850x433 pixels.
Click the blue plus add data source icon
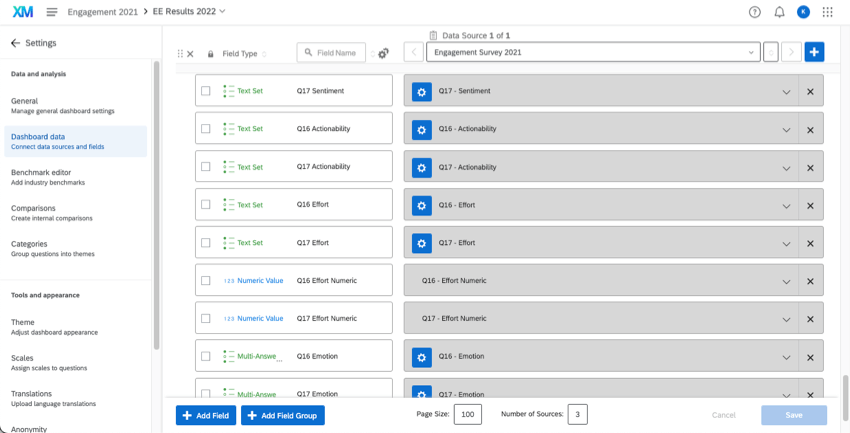click(814, 52)
